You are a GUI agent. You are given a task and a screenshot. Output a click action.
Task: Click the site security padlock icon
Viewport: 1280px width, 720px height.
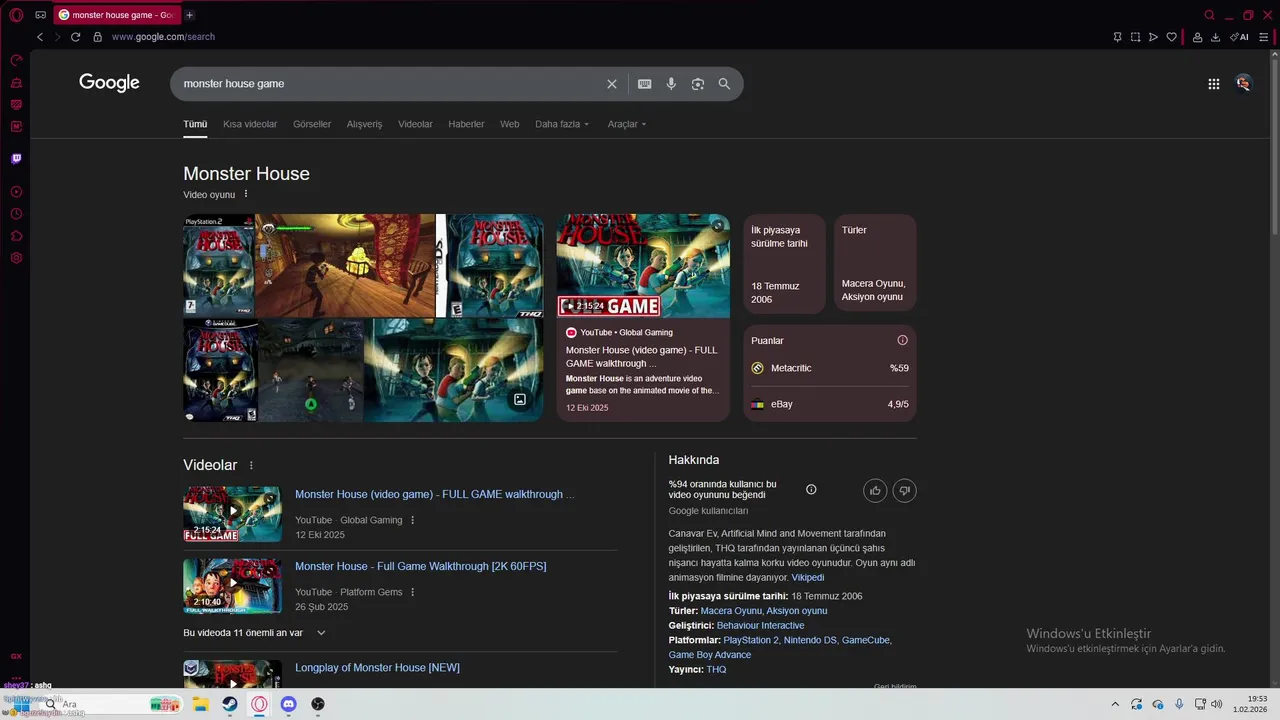pyautogui.click(x=97, y=37)
